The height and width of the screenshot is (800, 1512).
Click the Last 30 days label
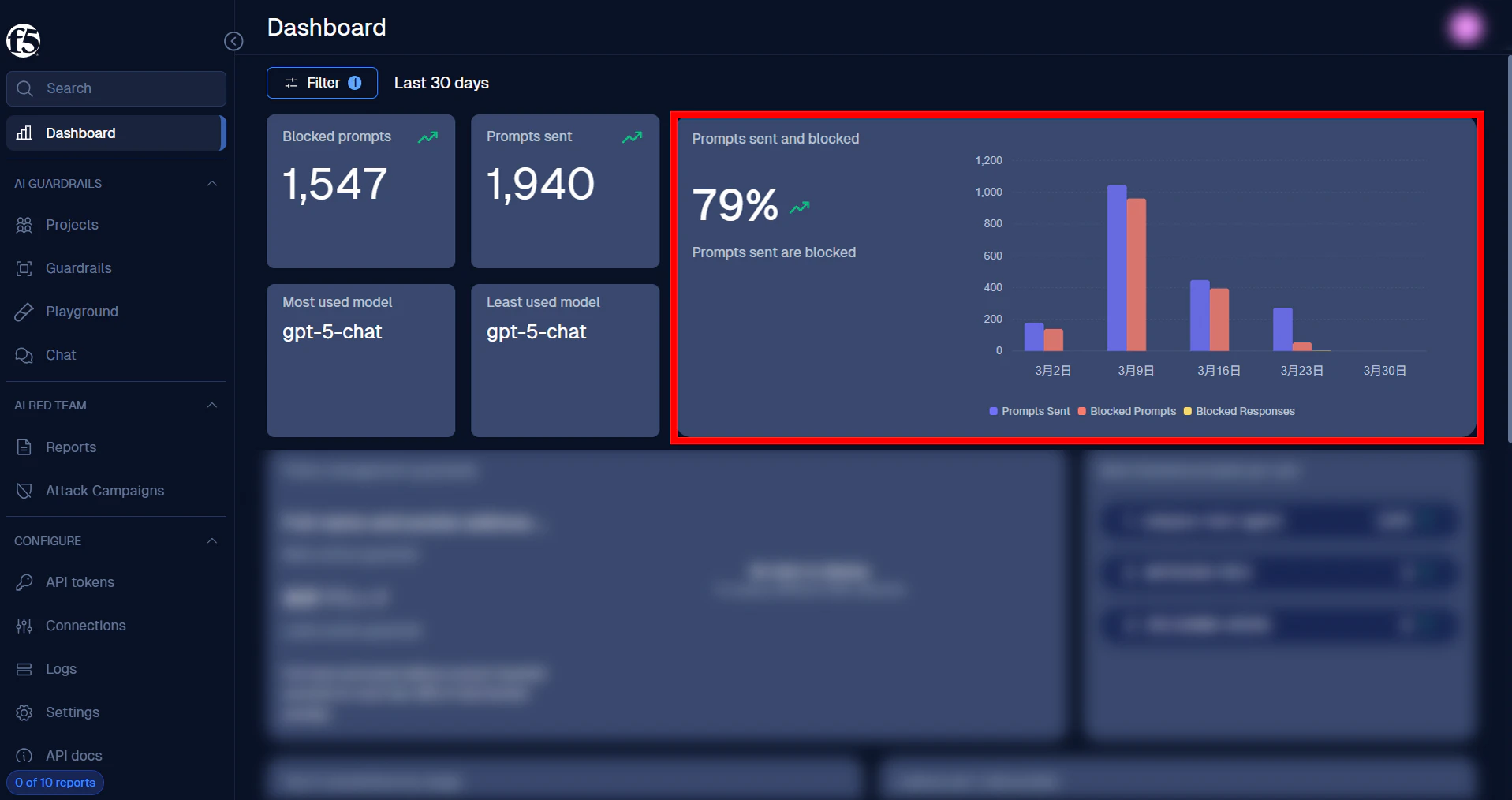click(x=442, y=83)
